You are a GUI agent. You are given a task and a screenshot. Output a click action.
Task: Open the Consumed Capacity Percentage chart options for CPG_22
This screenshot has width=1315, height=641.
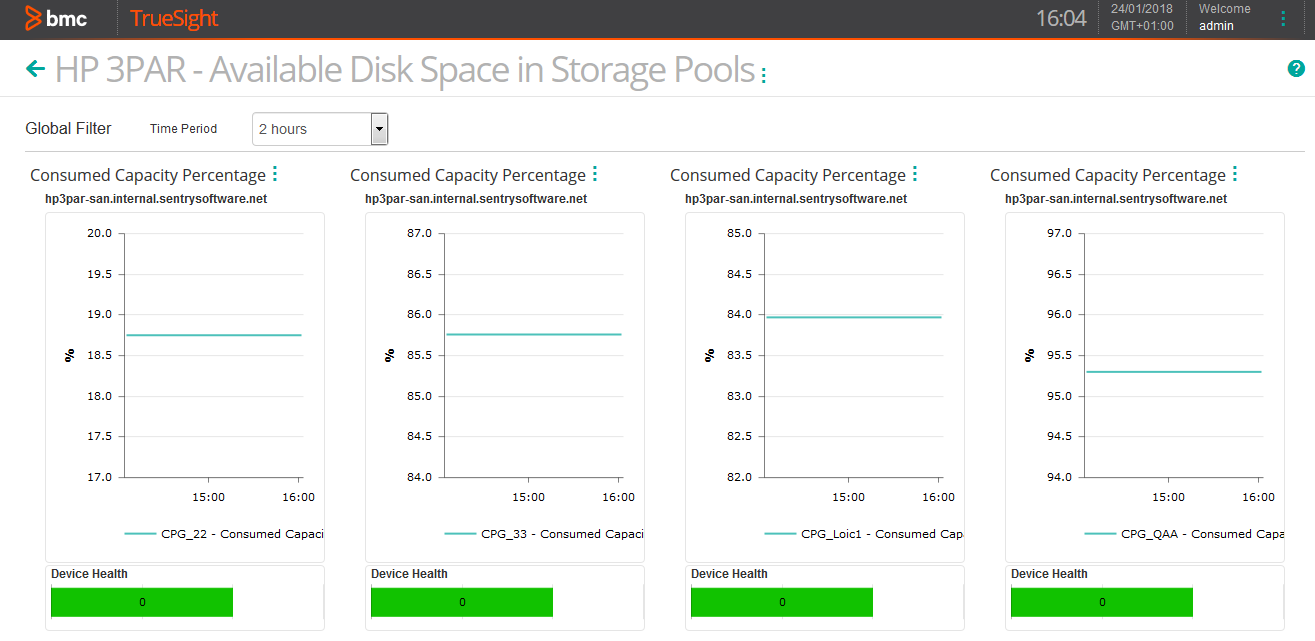coord(274,173)
